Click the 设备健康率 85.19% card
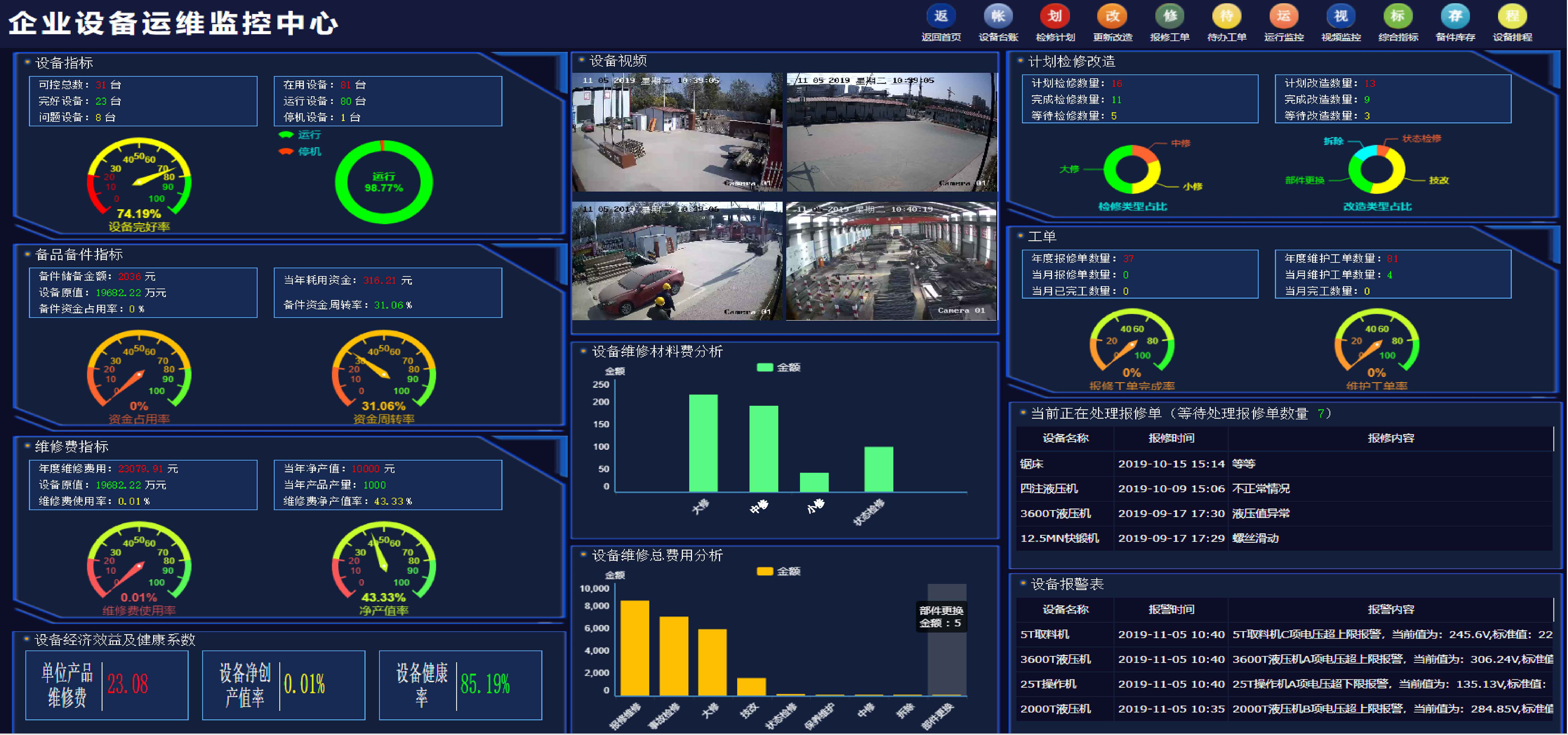Image resolution: width=1568 pixels, height=735 pixels. point(460,685)
